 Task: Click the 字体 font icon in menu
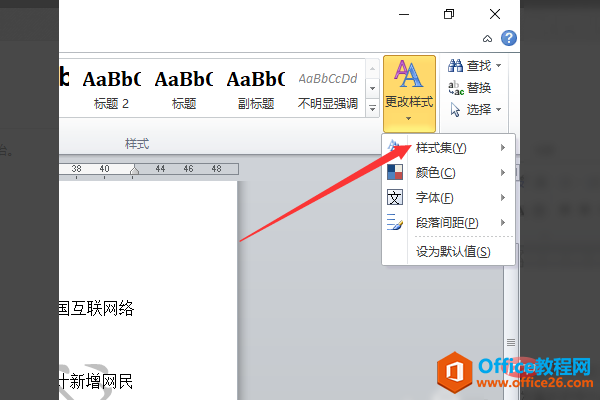(395, 198)
